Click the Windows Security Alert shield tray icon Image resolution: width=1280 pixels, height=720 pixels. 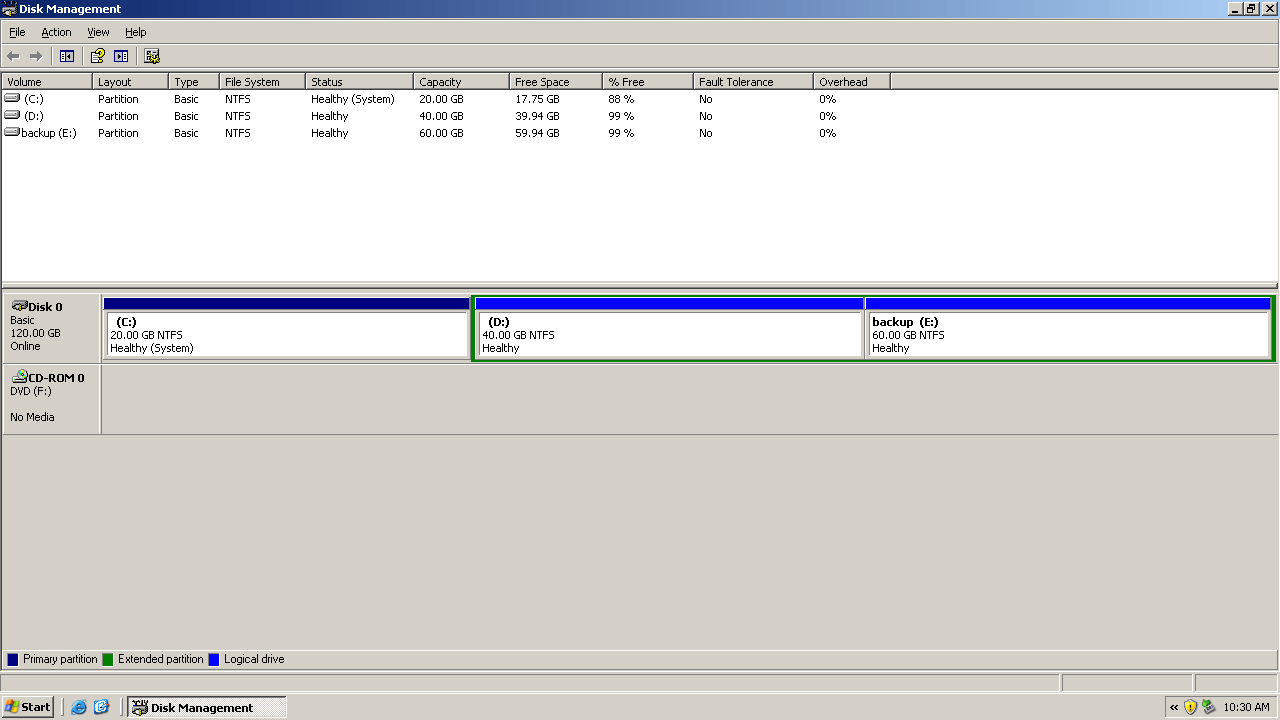point(1190,707)
